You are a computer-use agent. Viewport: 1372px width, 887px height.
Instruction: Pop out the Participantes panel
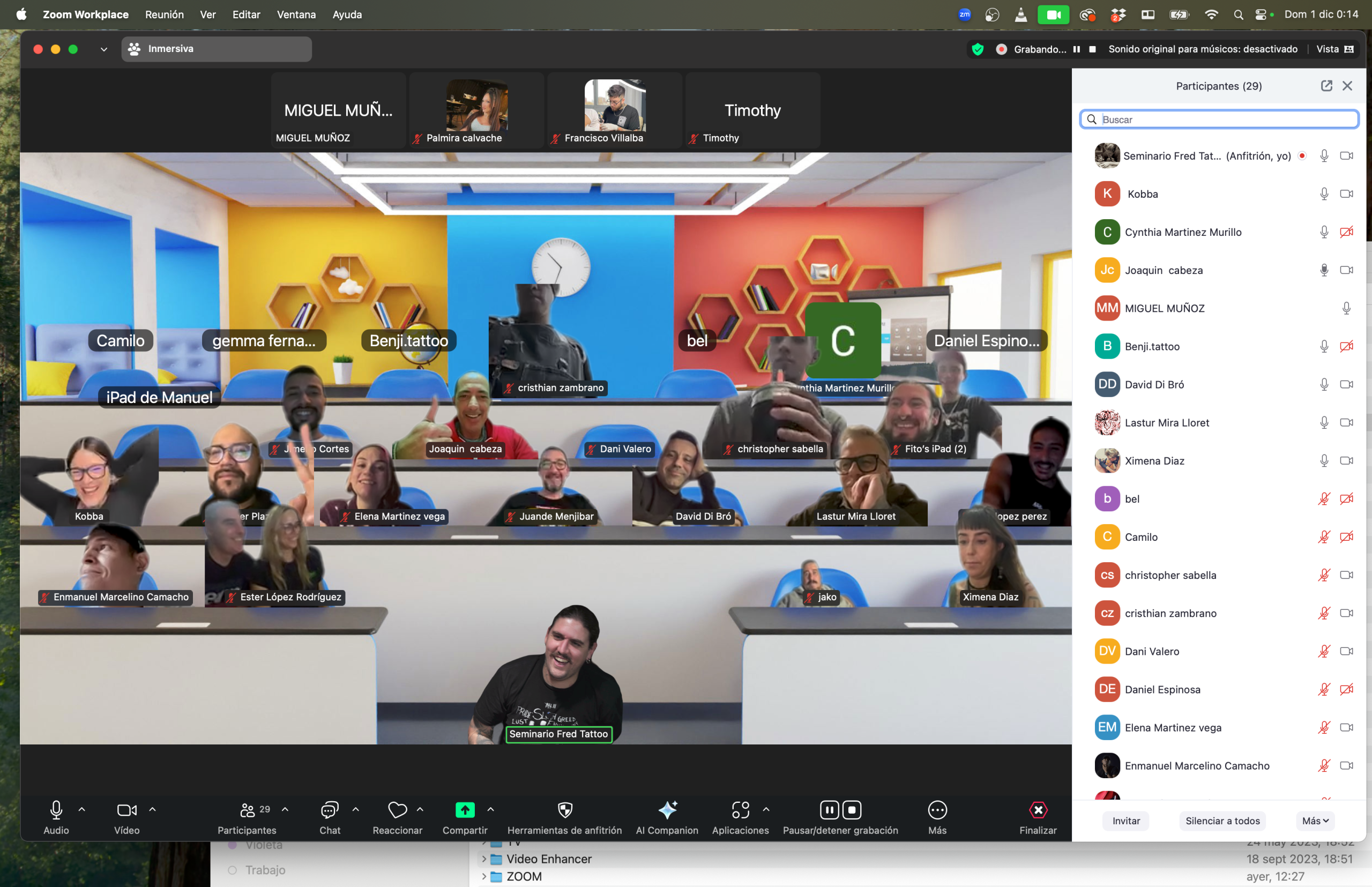pos(1326,86)
